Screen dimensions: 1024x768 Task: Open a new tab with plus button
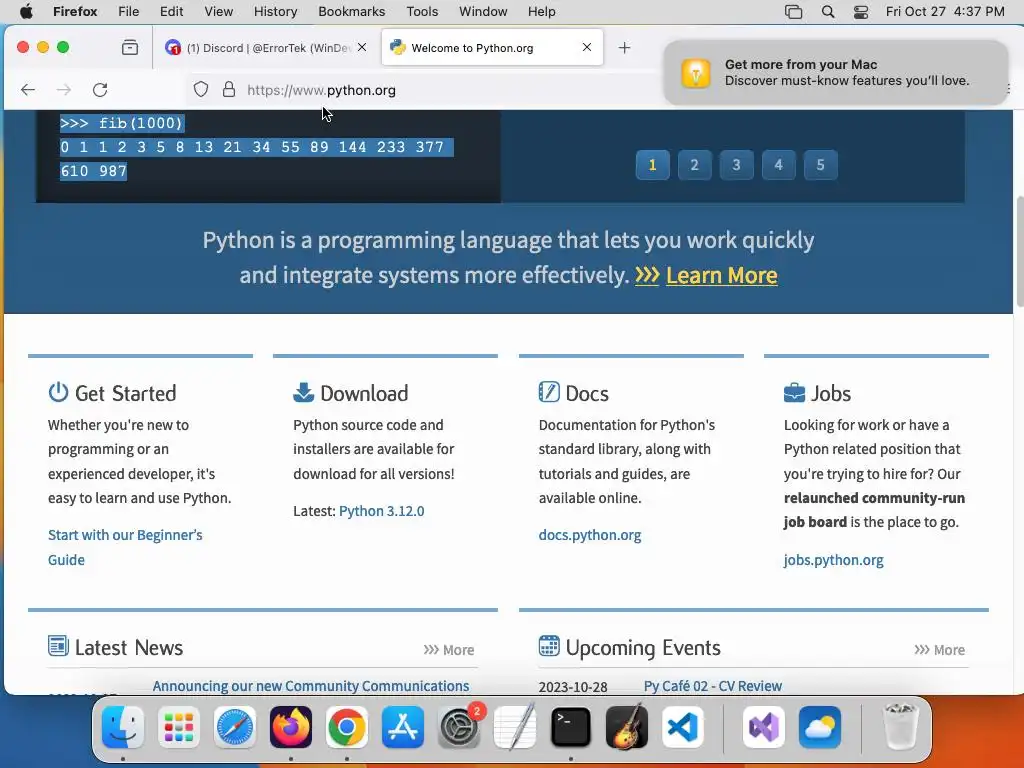(x=624, y=47)
